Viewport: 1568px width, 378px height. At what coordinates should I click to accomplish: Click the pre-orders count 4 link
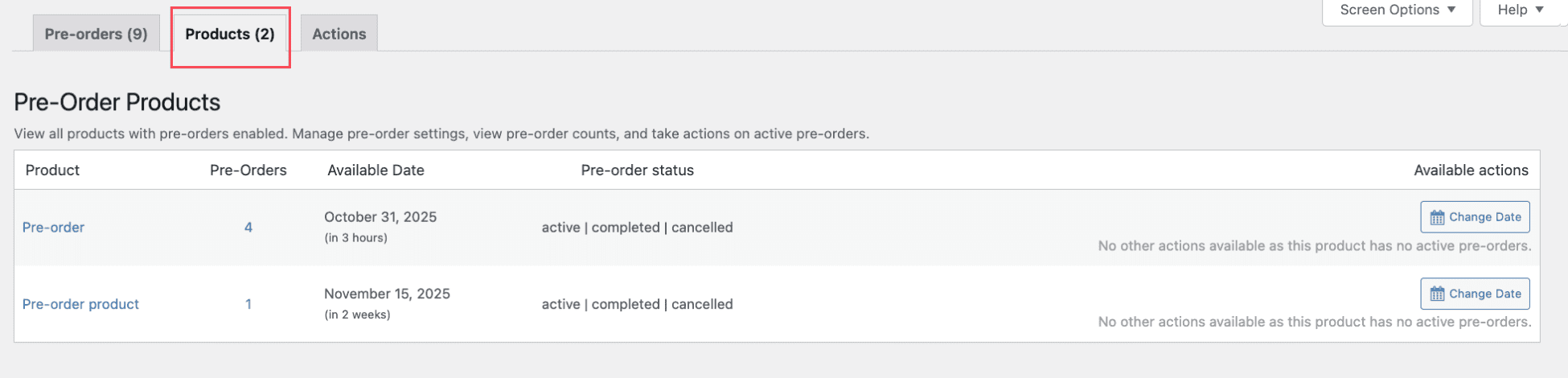pos(248,228)
